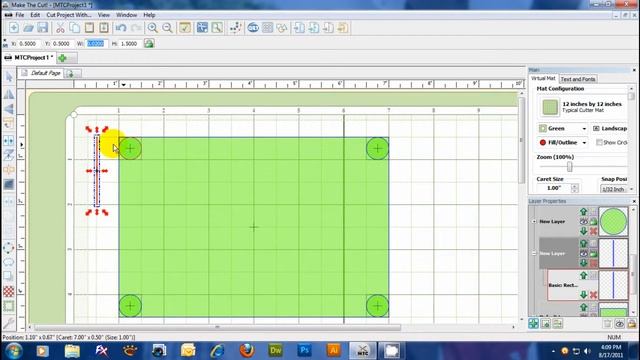Image resolution: width=640 pixels, height=360 pixels.
Task: Toggle visibility eye for selected New Layer
Action: coord(584,253)
